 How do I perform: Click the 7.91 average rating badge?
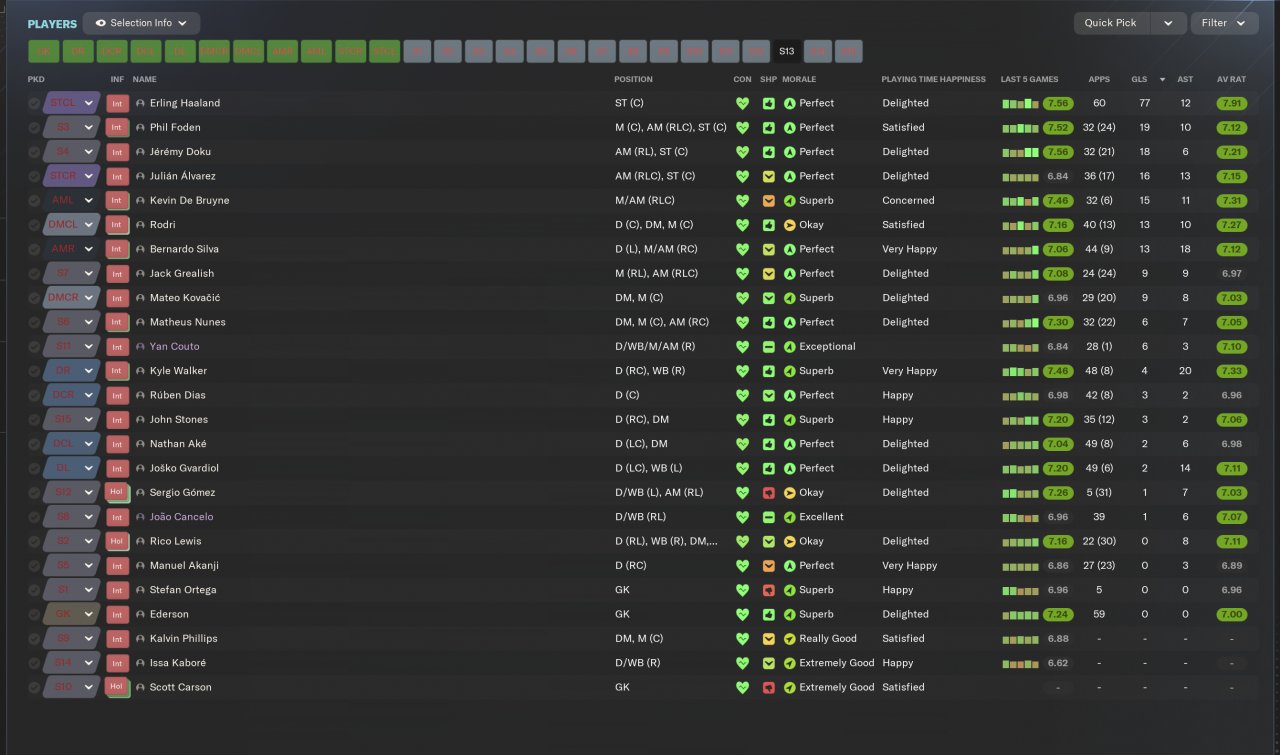(x=1231, y=103)
